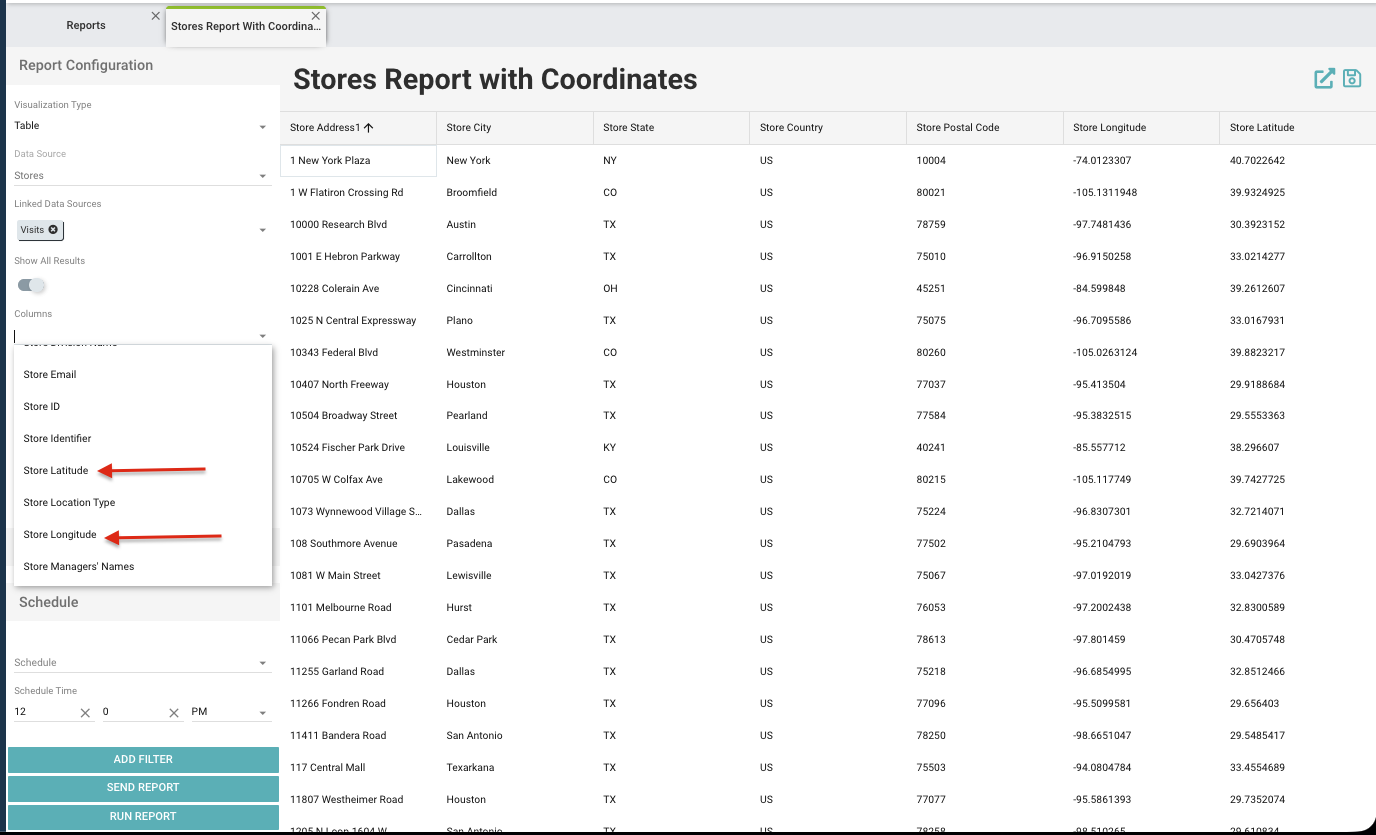Switch to the Reports tab
This screenshot has width=1376, height=835.
tap(86, 26)
